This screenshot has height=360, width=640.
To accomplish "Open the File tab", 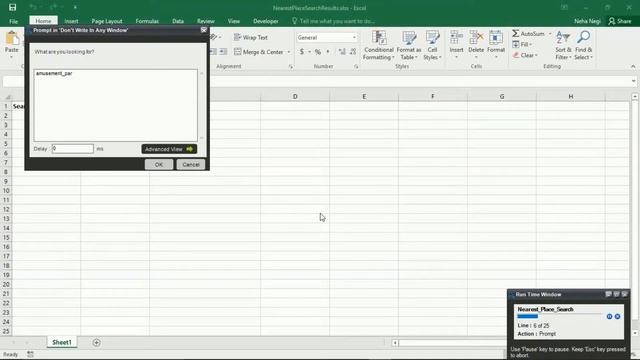I will click(13, 21).
